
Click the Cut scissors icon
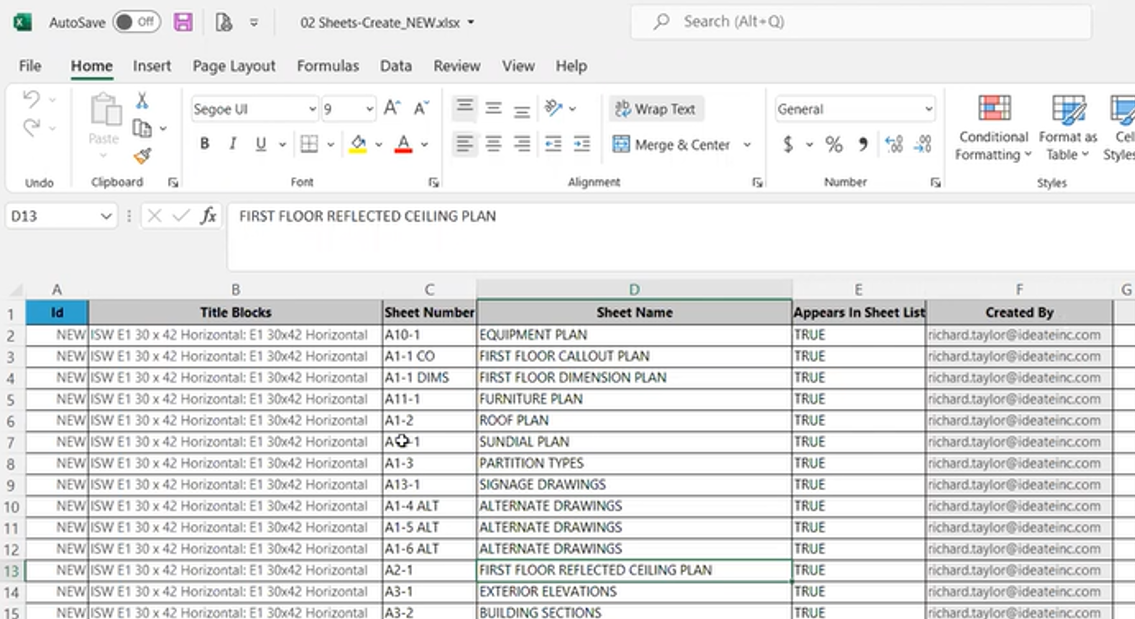tap(142, 100)
